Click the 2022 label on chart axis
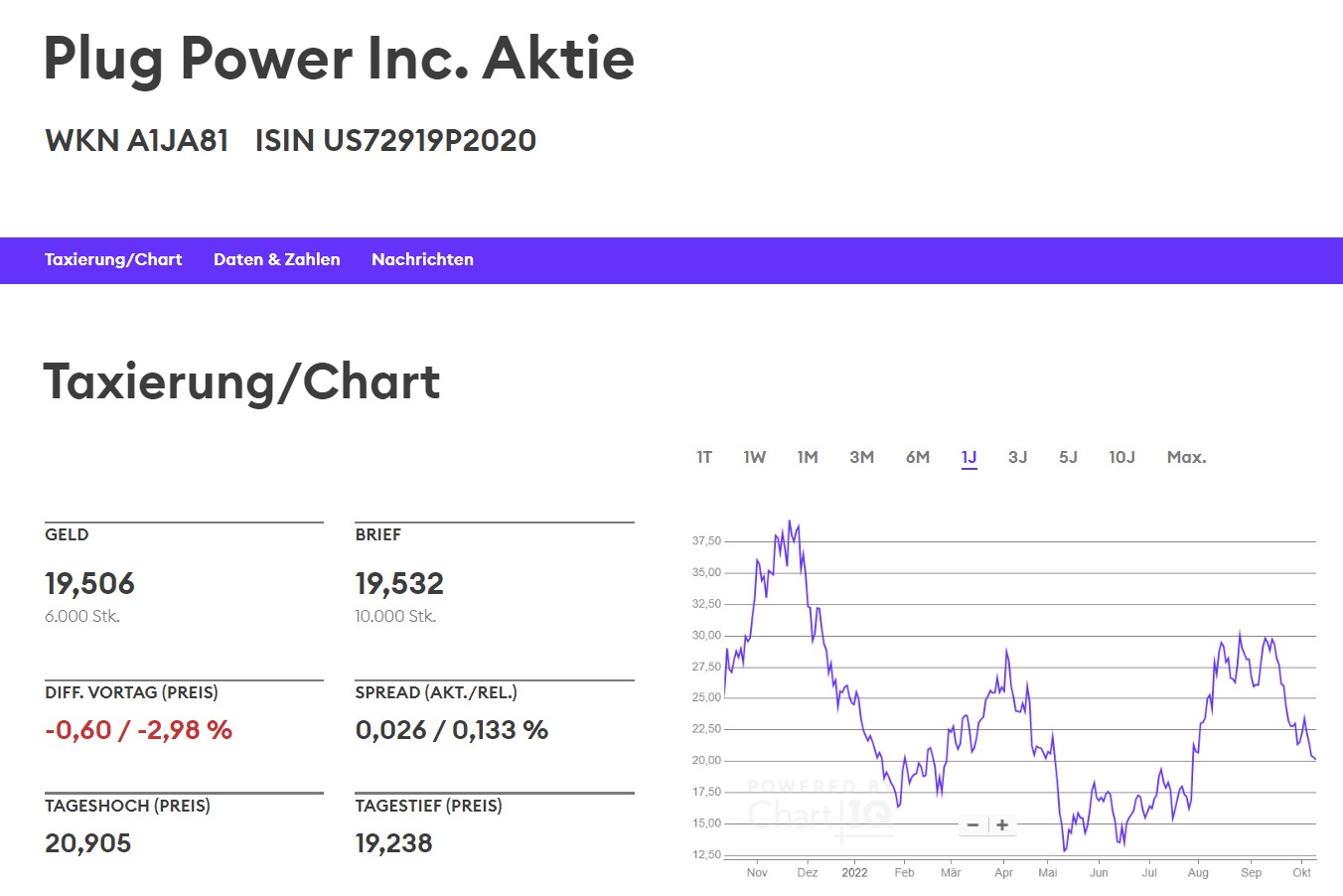 click(854, 873)
